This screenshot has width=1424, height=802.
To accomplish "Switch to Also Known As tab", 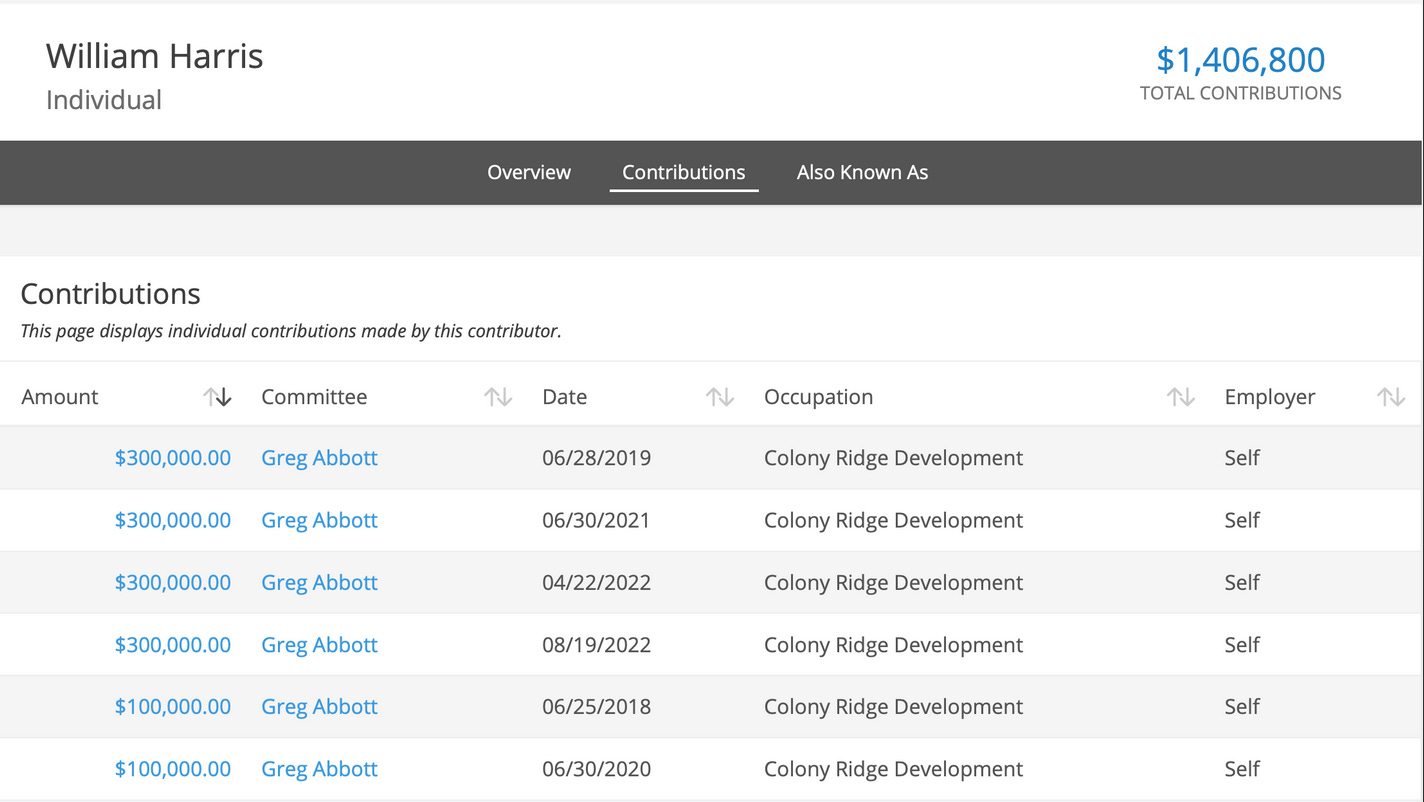I will (x=862, y=172).
